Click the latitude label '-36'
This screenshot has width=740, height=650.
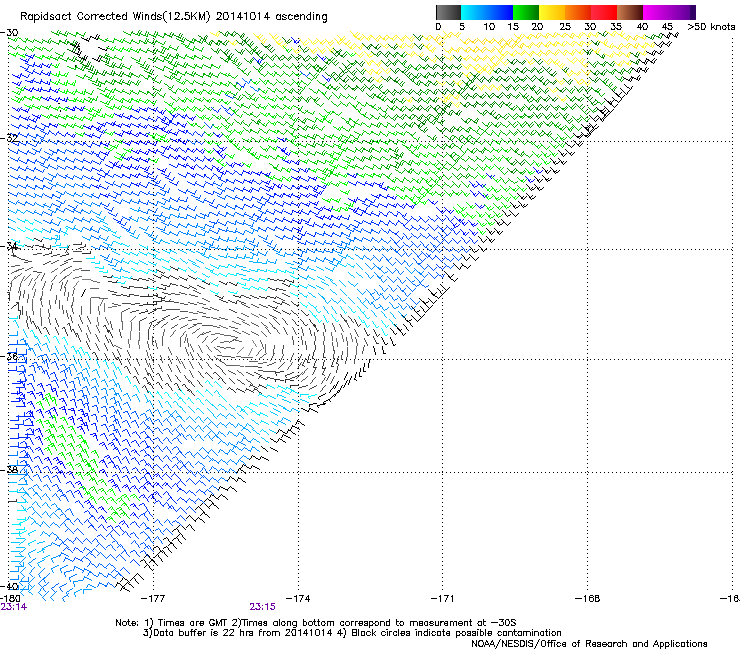click(x=9, y=356)
